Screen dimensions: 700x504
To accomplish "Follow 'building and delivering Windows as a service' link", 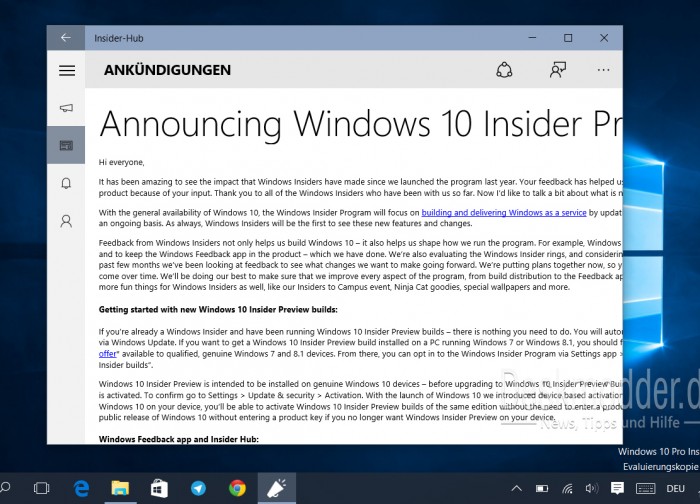I will point(504,212).
